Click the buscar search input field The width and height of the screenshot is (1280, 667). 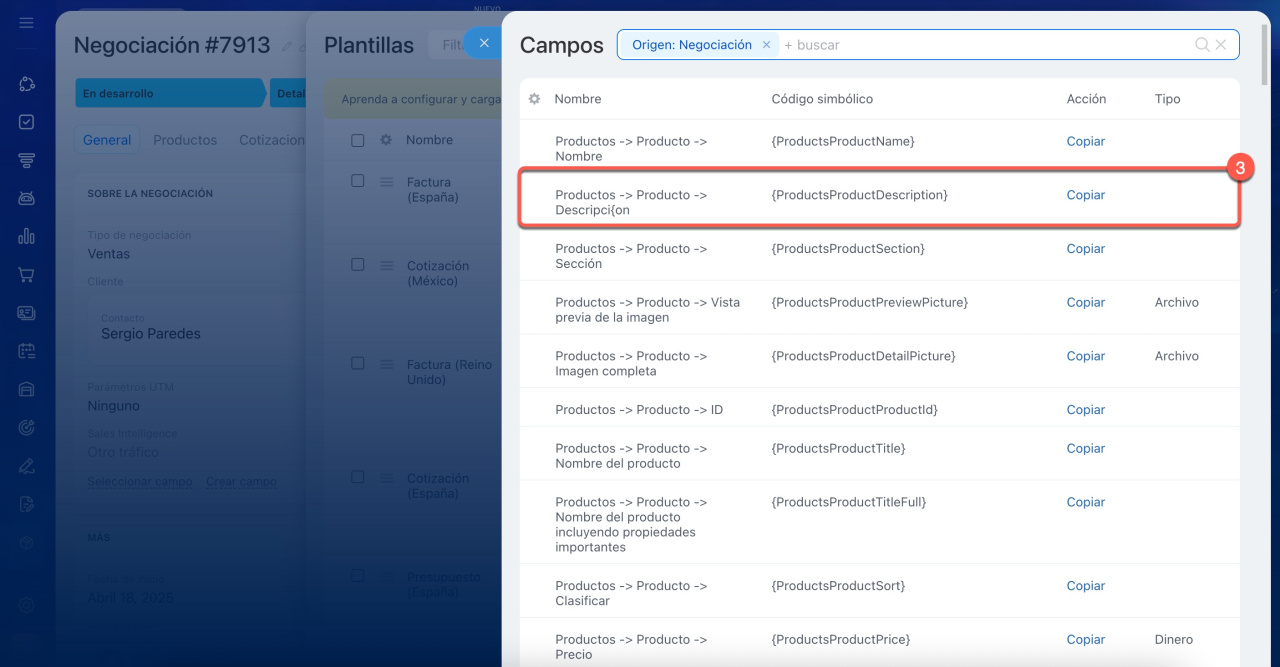pyautogui.click(x=980, y=45)
